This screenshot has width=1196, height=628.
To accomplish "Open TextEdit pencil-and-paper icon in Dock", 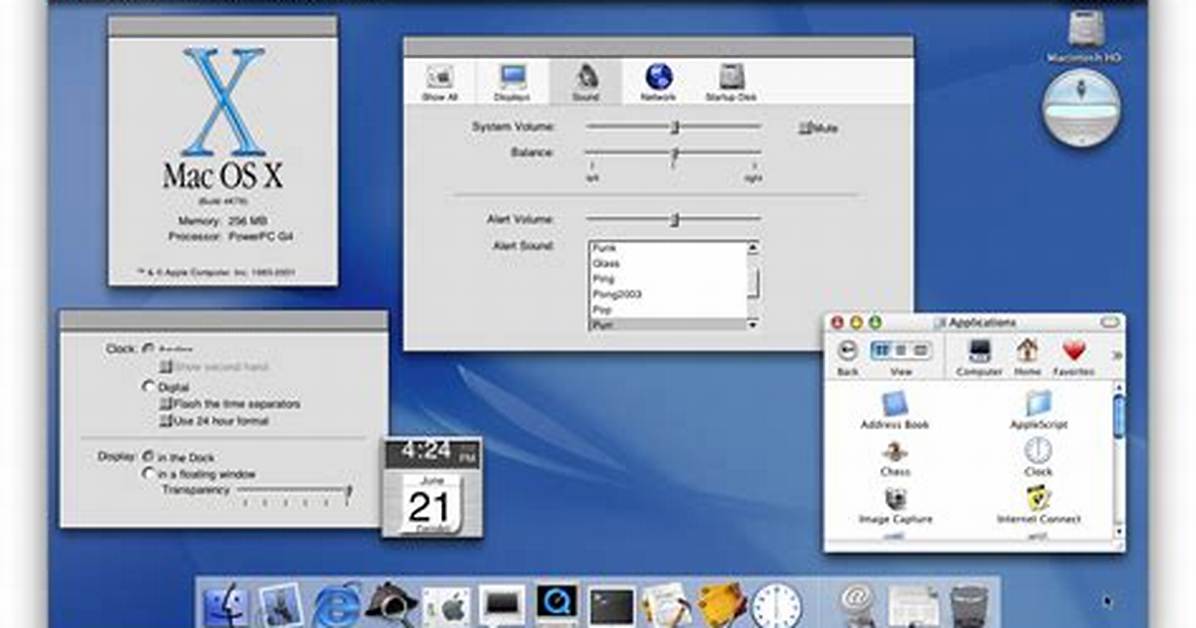I will coord(666,606).
